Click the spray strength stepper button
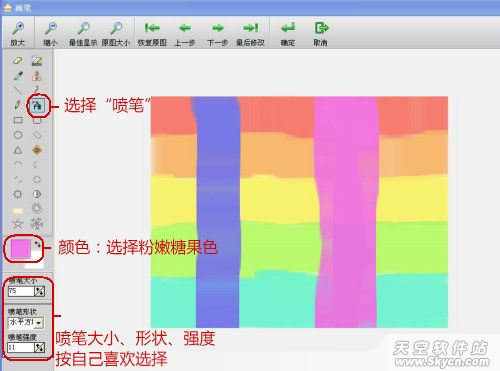 (40, 348)
